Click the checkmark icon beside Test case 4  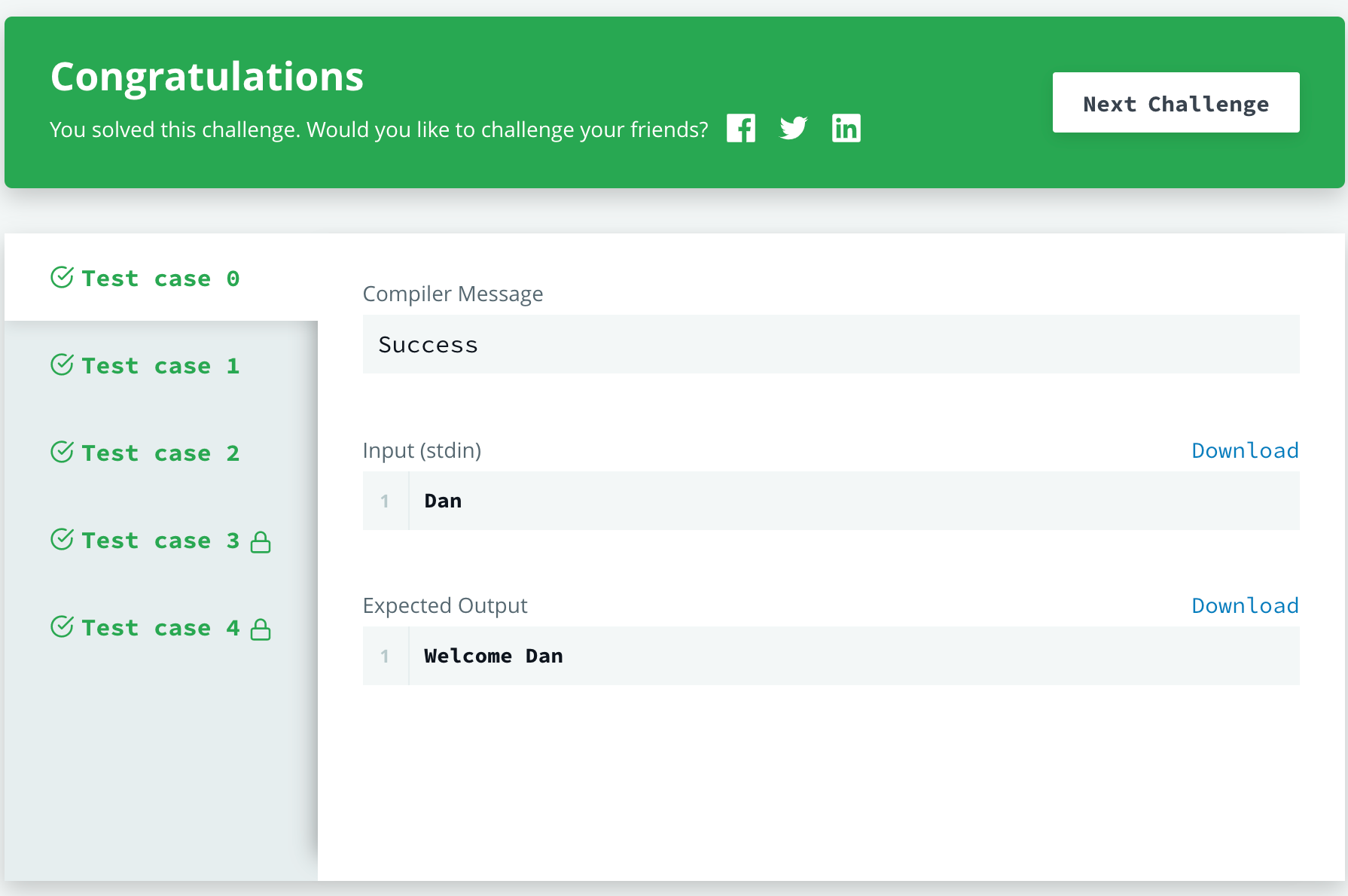tap(62, 627)
